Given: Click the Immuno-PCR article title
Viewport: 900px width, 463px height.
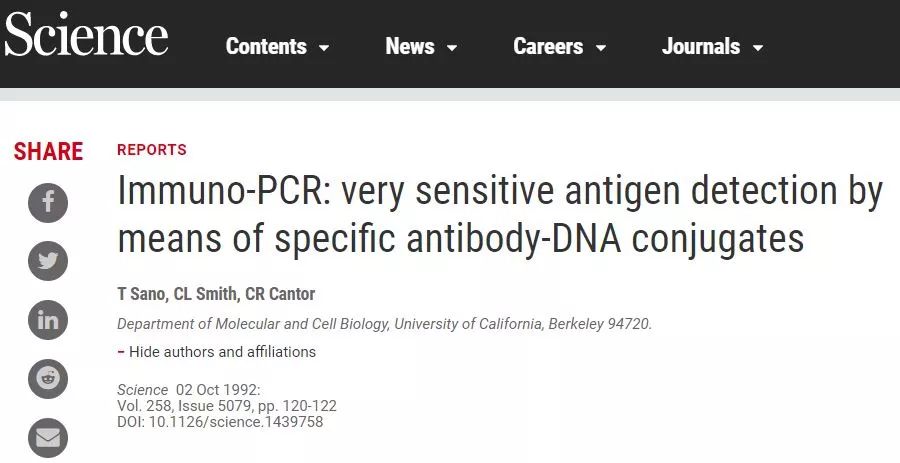Looking at the screenshot, I should (x=499, y=215).
